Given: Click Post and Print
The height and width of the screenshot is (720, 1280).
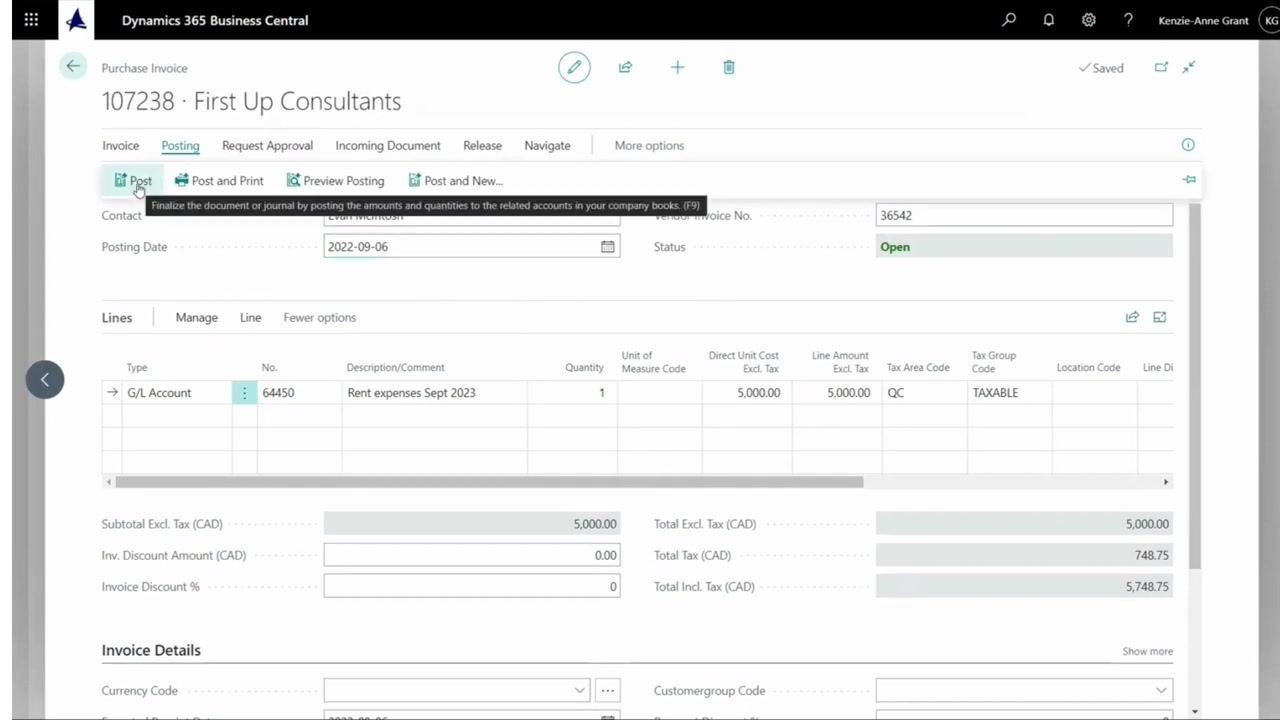Looking at the screenshot, I should pos(219,181).
